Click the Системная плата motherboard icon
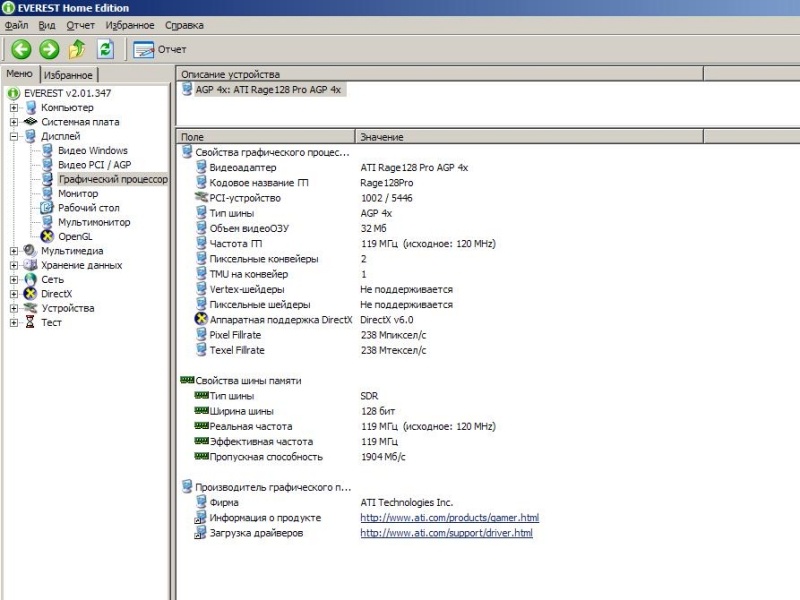Viewport: 800px width, 600px height. coord(31,121)
